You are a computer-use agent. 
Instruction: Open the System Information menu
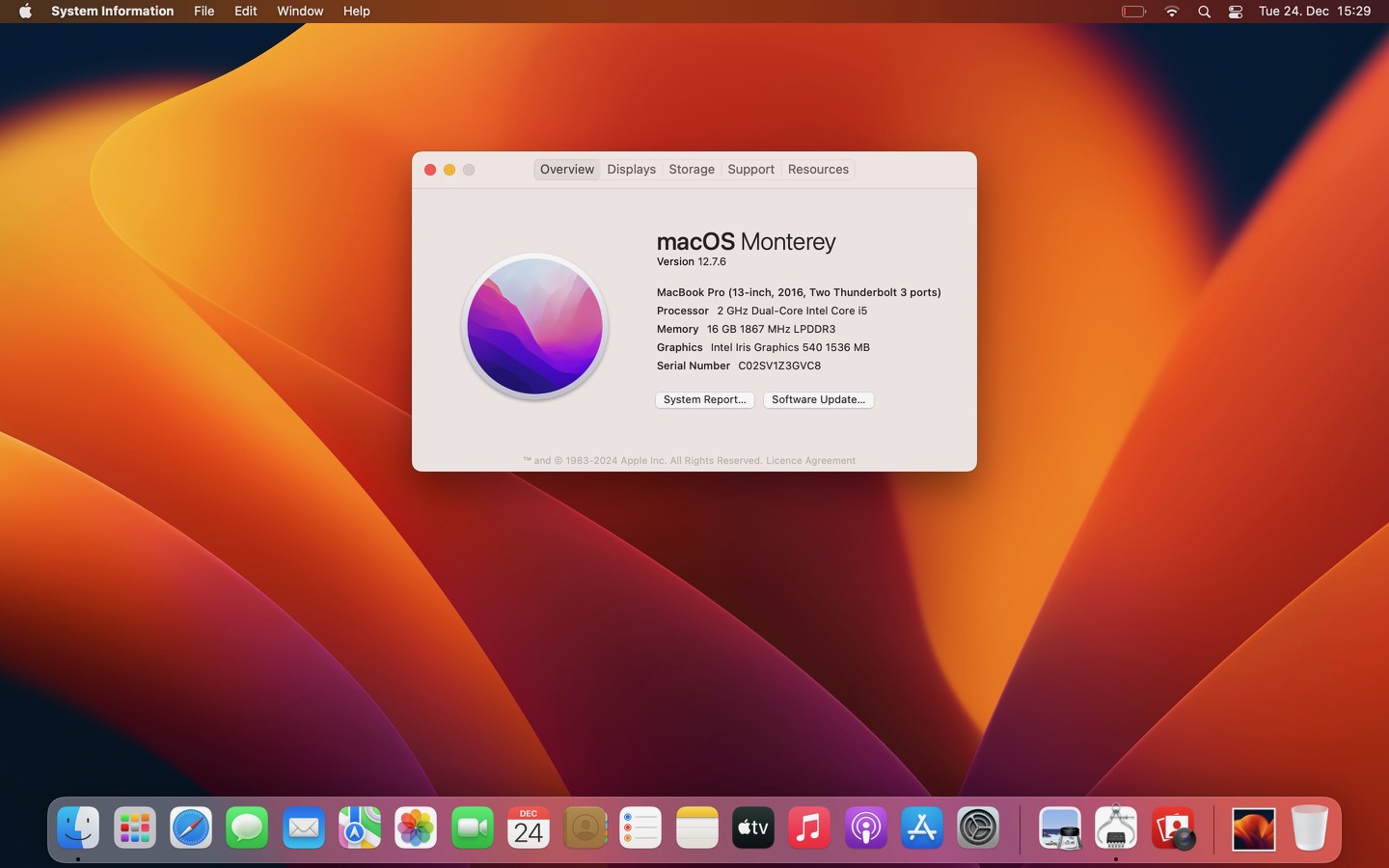113,12
